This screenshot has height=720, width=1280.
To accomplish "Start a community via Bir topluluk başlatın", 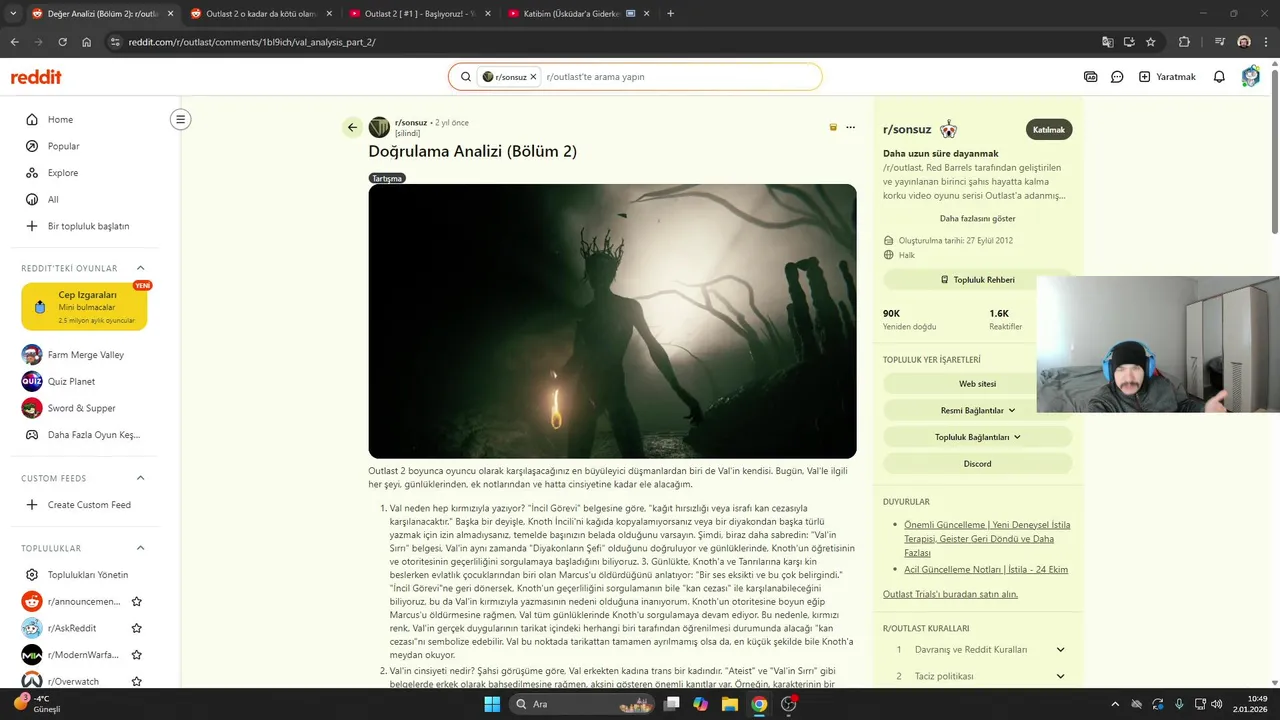I will 89,226.
